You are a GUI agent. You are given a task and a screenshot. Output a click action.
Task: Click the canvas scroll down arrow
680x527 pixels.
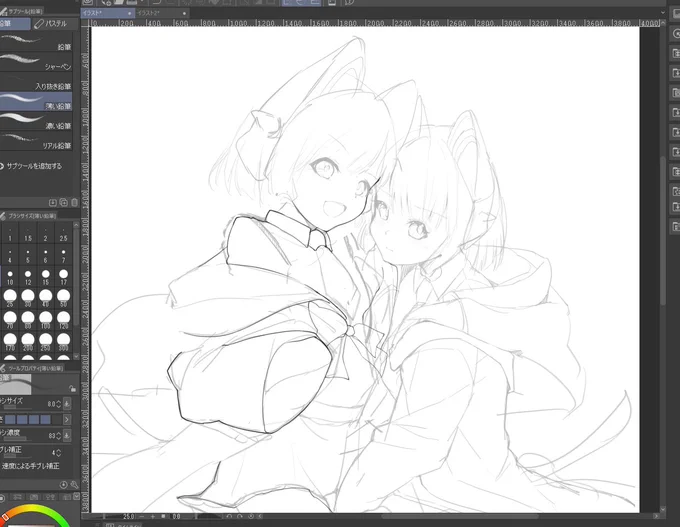pos(663,508)
